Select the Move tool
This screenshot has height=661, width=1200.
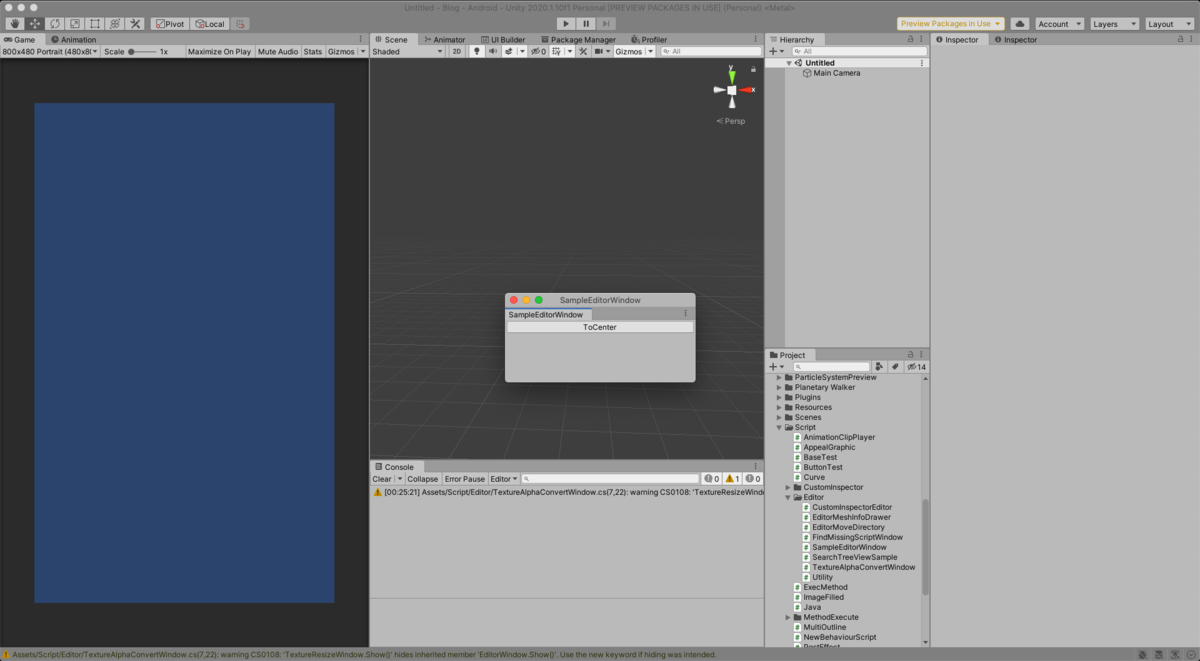34,23
